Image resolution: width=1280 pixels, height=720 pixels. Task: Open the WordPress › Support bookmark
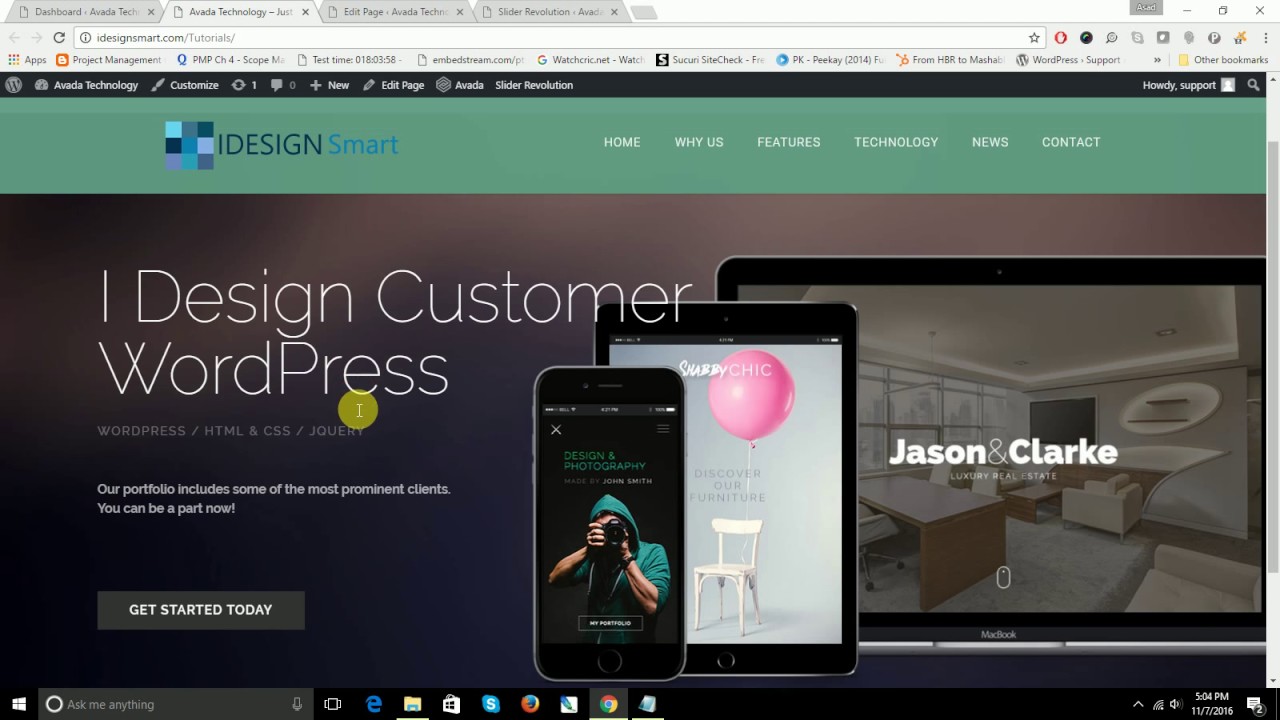(x=1068, y=60)
